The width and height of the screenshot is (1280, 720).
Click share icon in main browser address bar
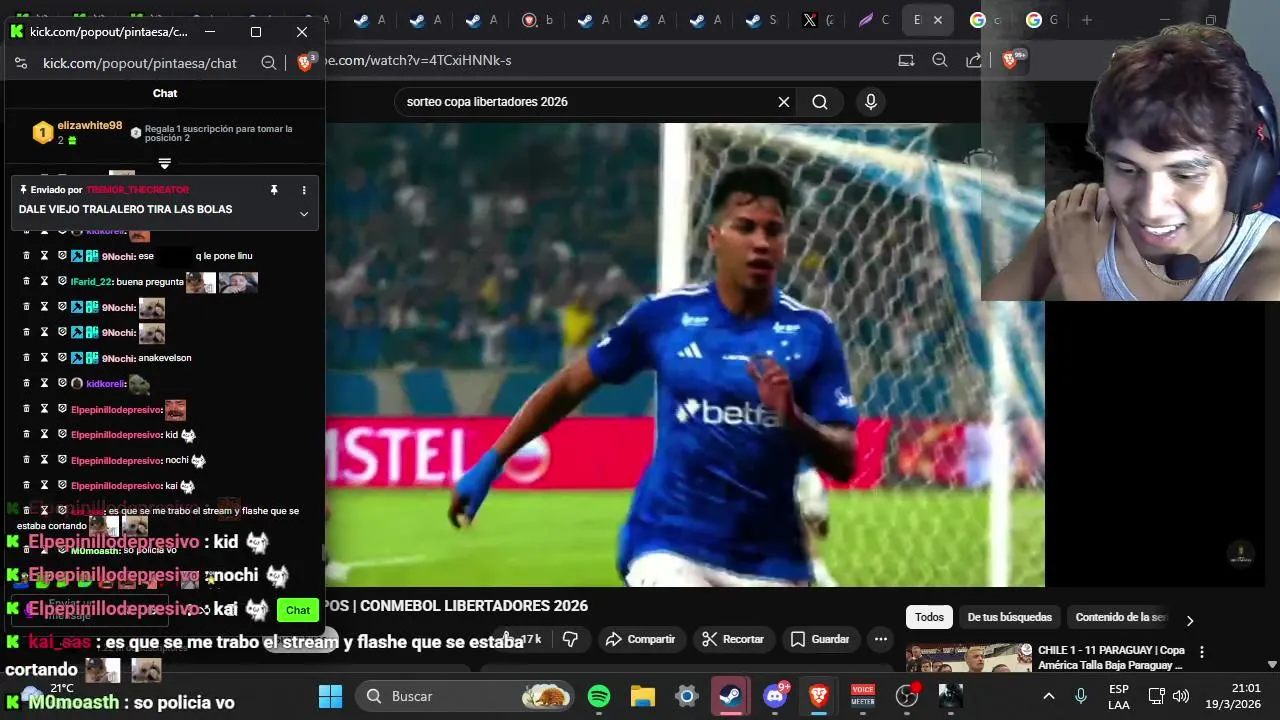click(x=973, y=60)
